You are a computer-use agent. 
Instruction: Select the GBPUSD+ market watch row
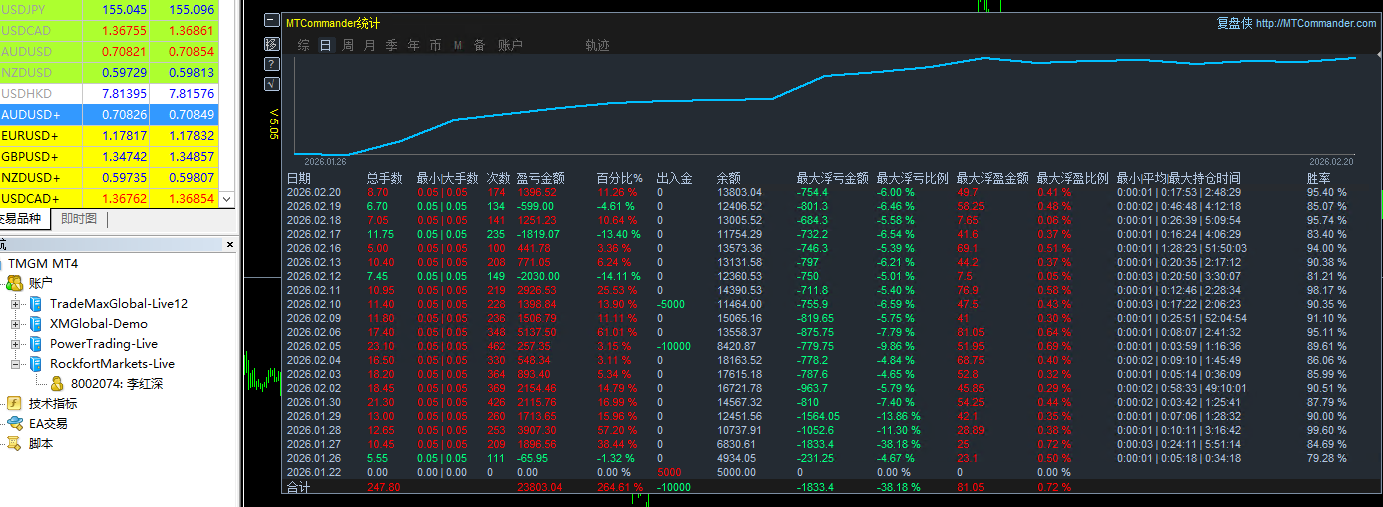point(109,156)
